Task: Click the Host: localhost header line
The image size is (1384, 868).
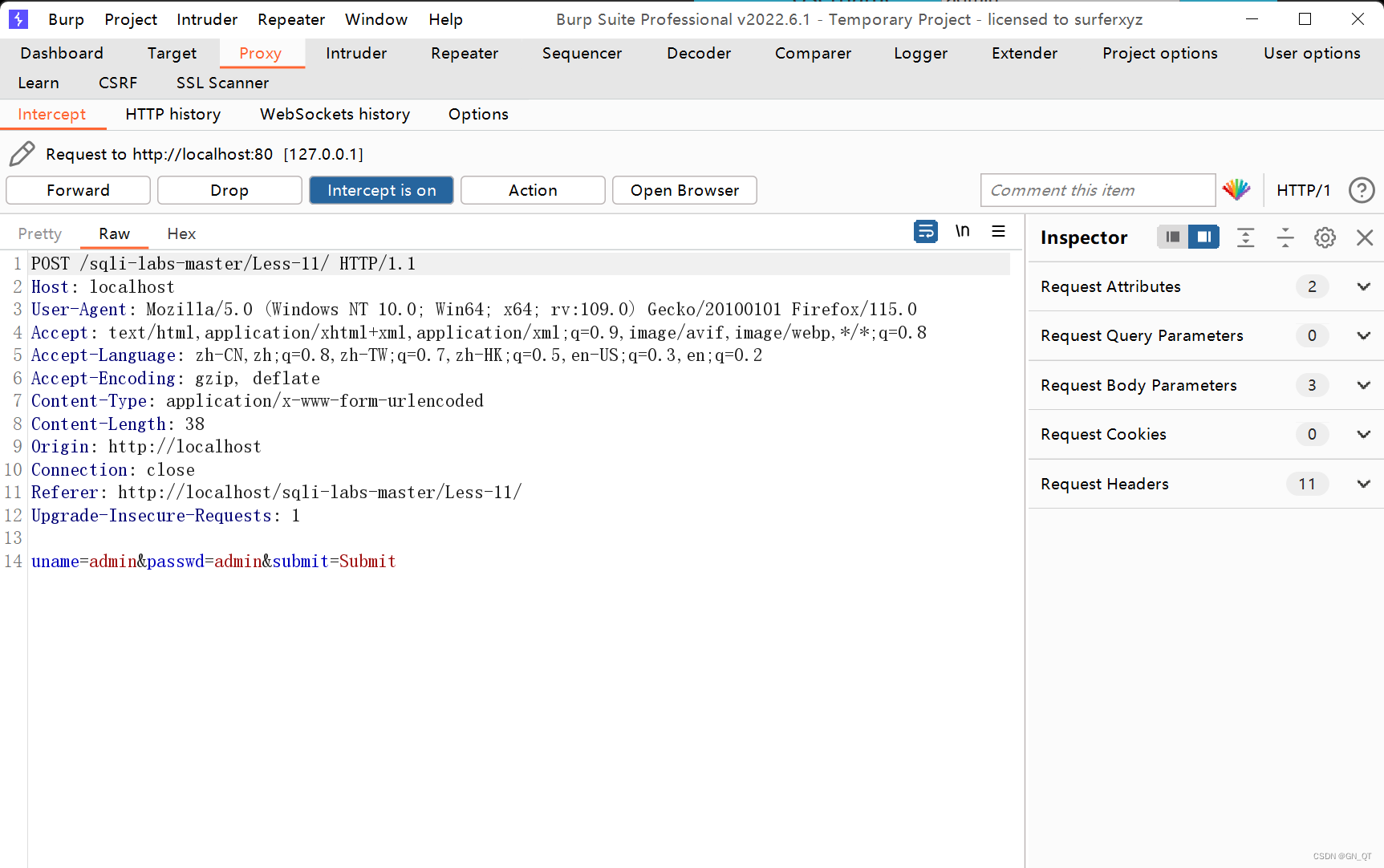Action: (x=103, y=287)
